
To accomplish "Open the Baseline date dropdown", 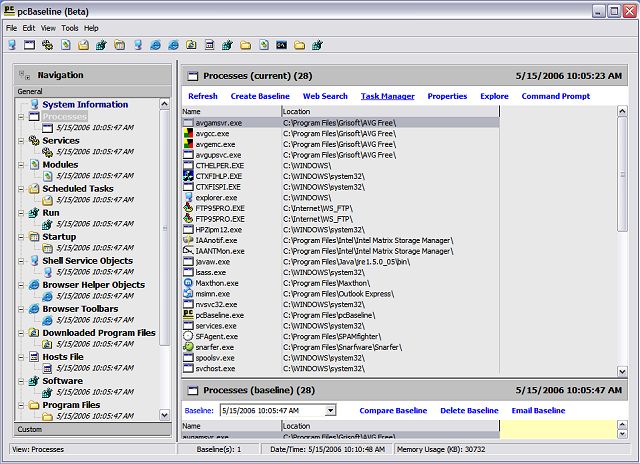I will click(x=330, y=410).
